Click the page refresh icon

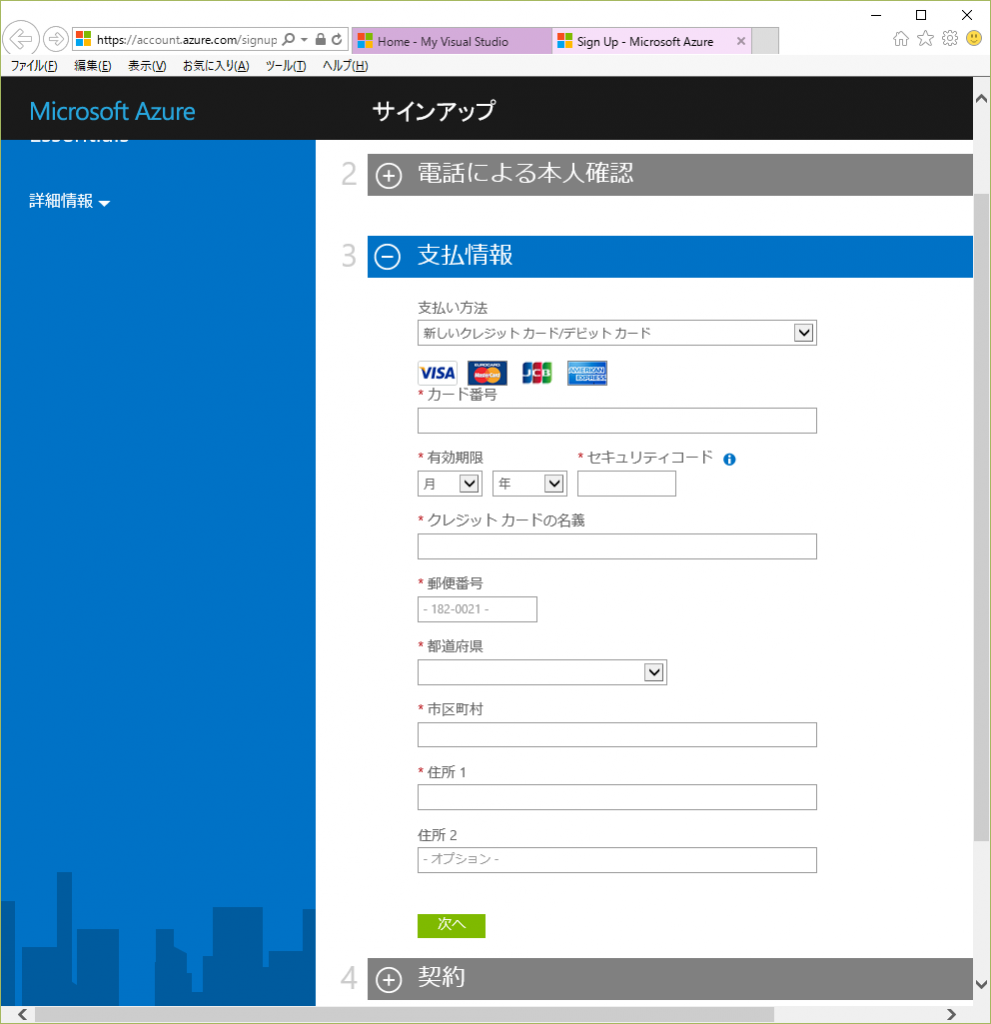pos(337,39)
